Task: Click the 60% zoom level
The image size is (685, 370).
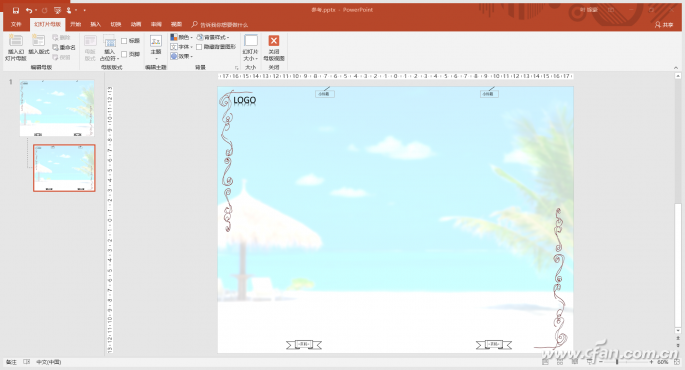Action: [x=663, y=362]
